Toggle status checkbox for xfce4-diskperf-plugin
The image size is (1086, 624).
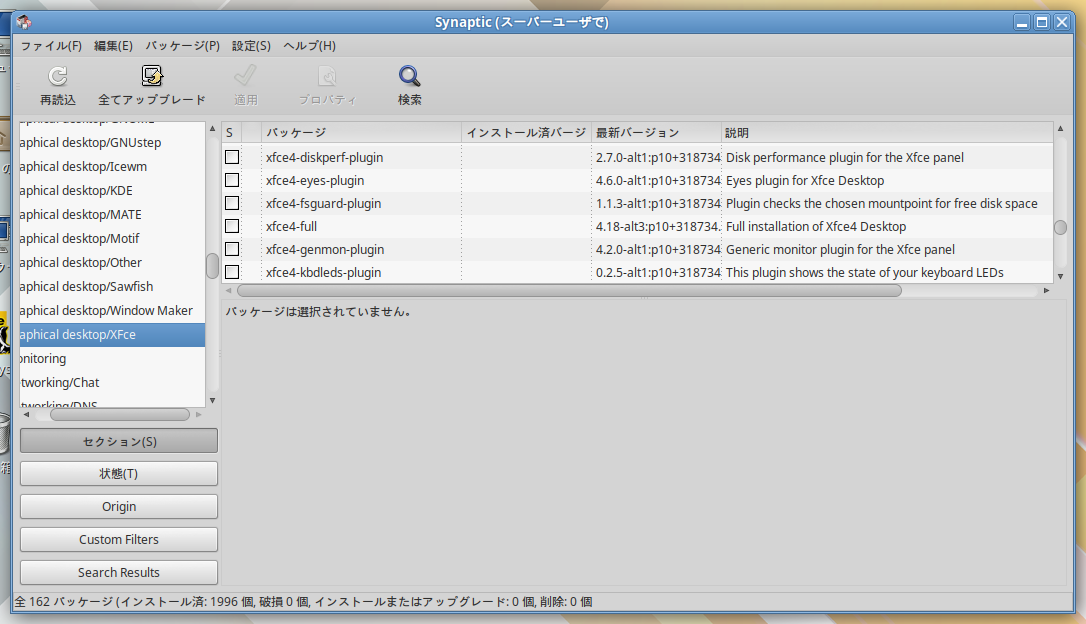click(x=232, y=157)
